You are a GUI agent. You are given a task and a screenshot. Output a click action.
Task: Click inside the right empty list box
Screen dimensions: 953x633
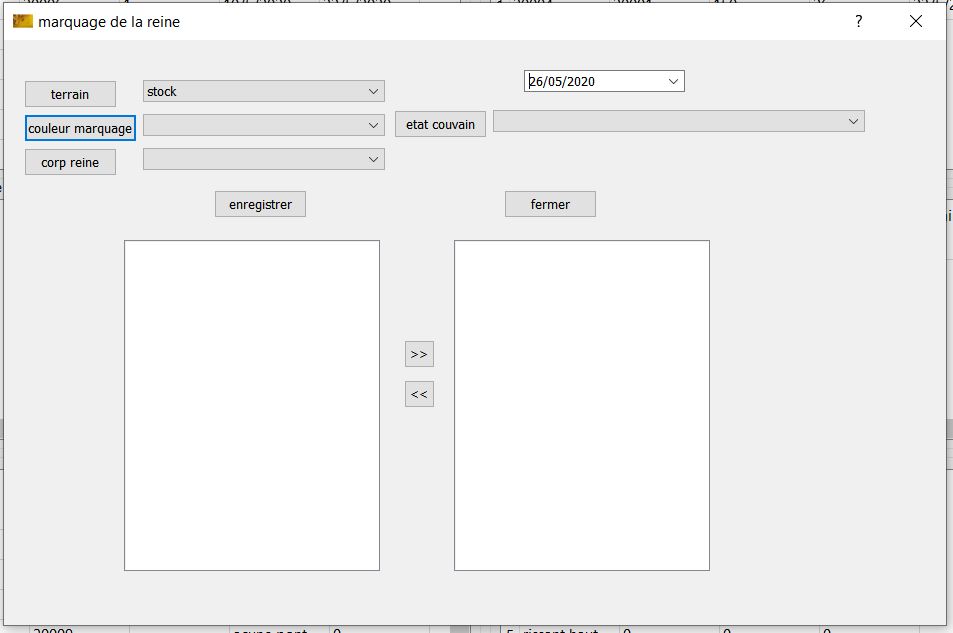(x=581, y=405)
